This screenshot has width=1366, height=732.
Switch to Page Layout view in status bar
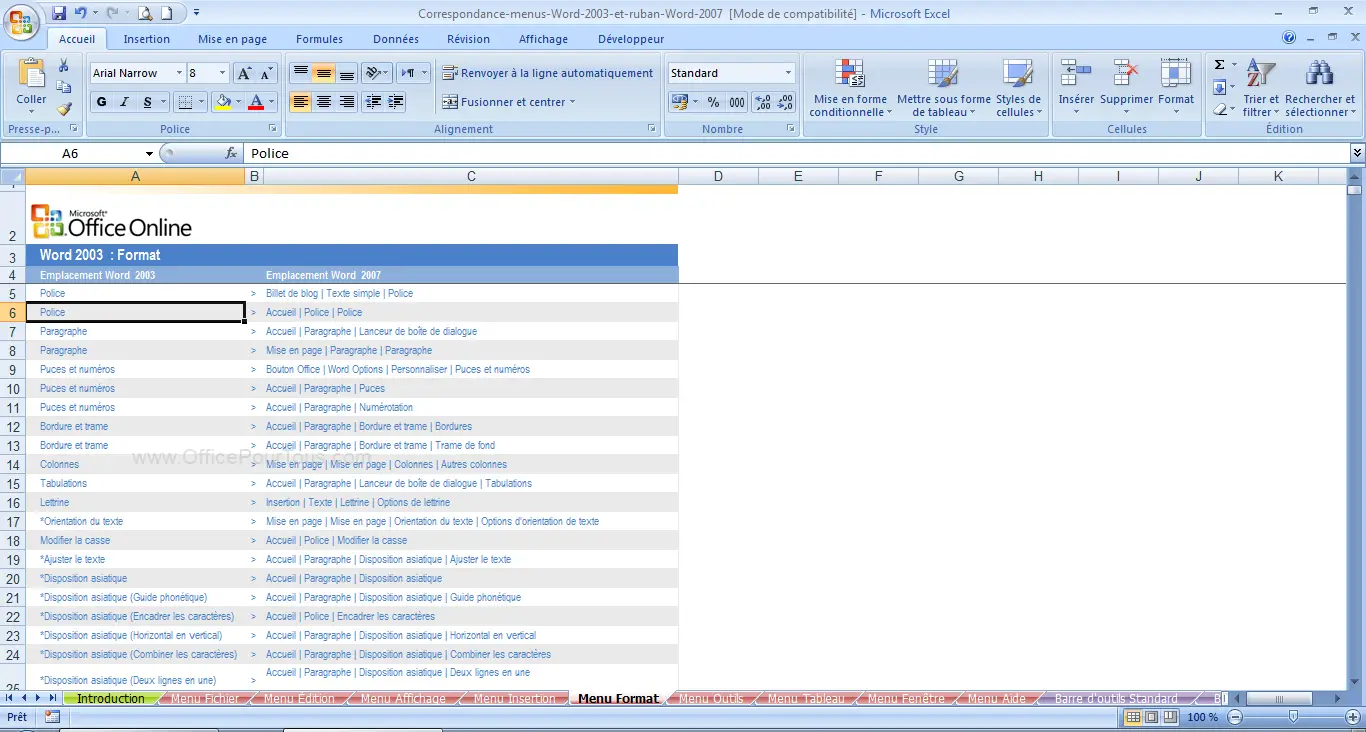1151,717
